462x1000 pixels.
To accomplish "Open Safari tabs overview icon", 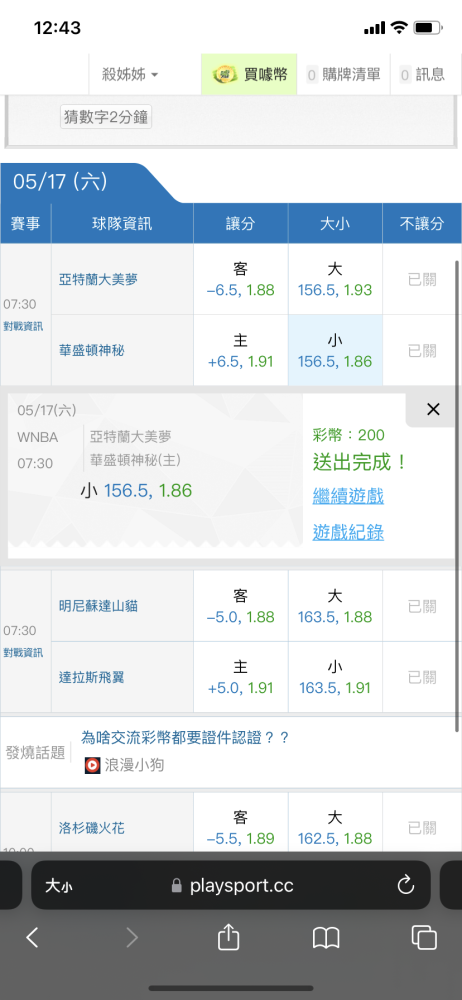I will coord(424,937).
